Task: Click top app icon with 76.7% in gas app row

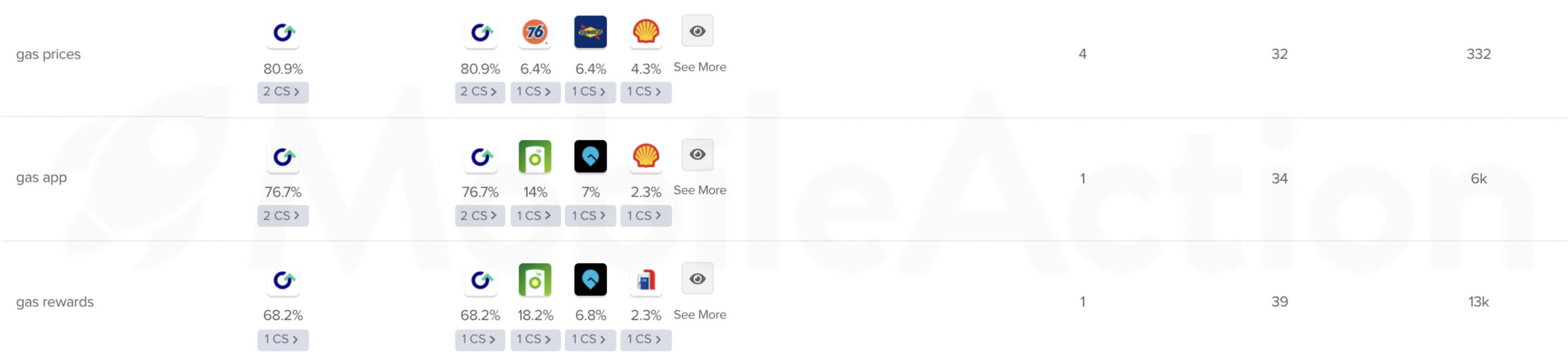Action: pos(283,157)
